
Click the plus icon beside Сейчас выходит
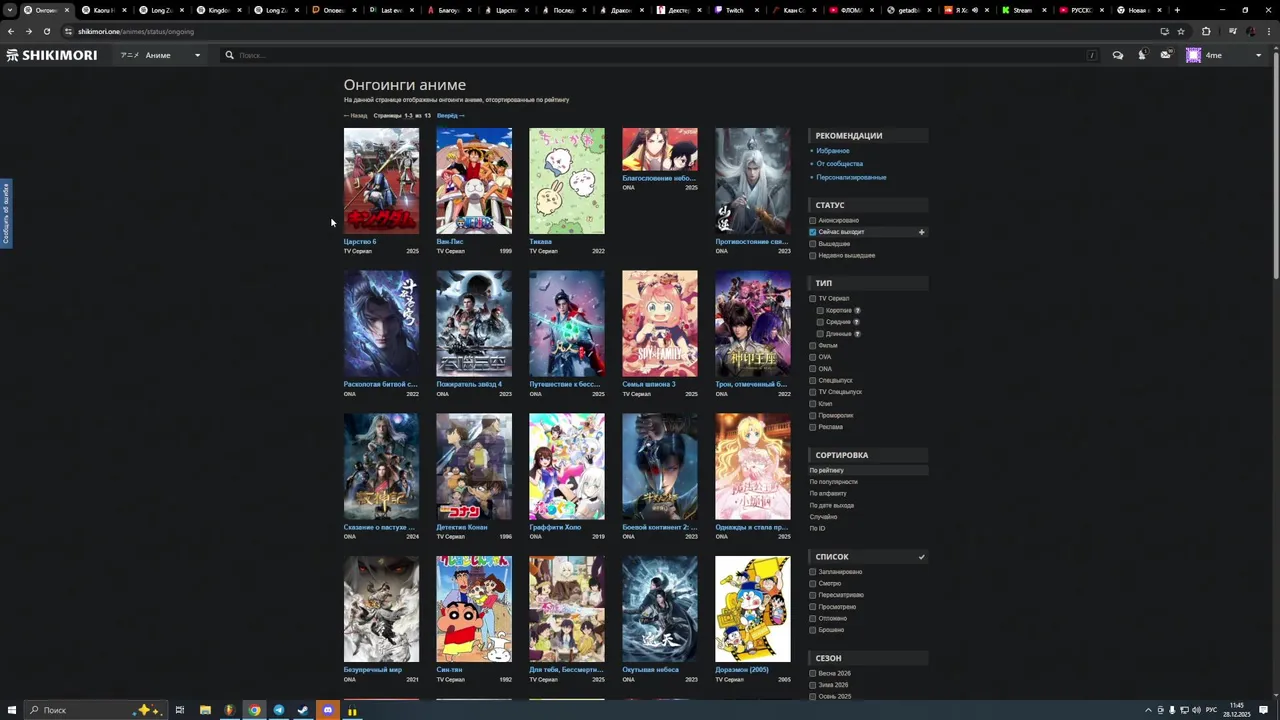click(922, 232)
